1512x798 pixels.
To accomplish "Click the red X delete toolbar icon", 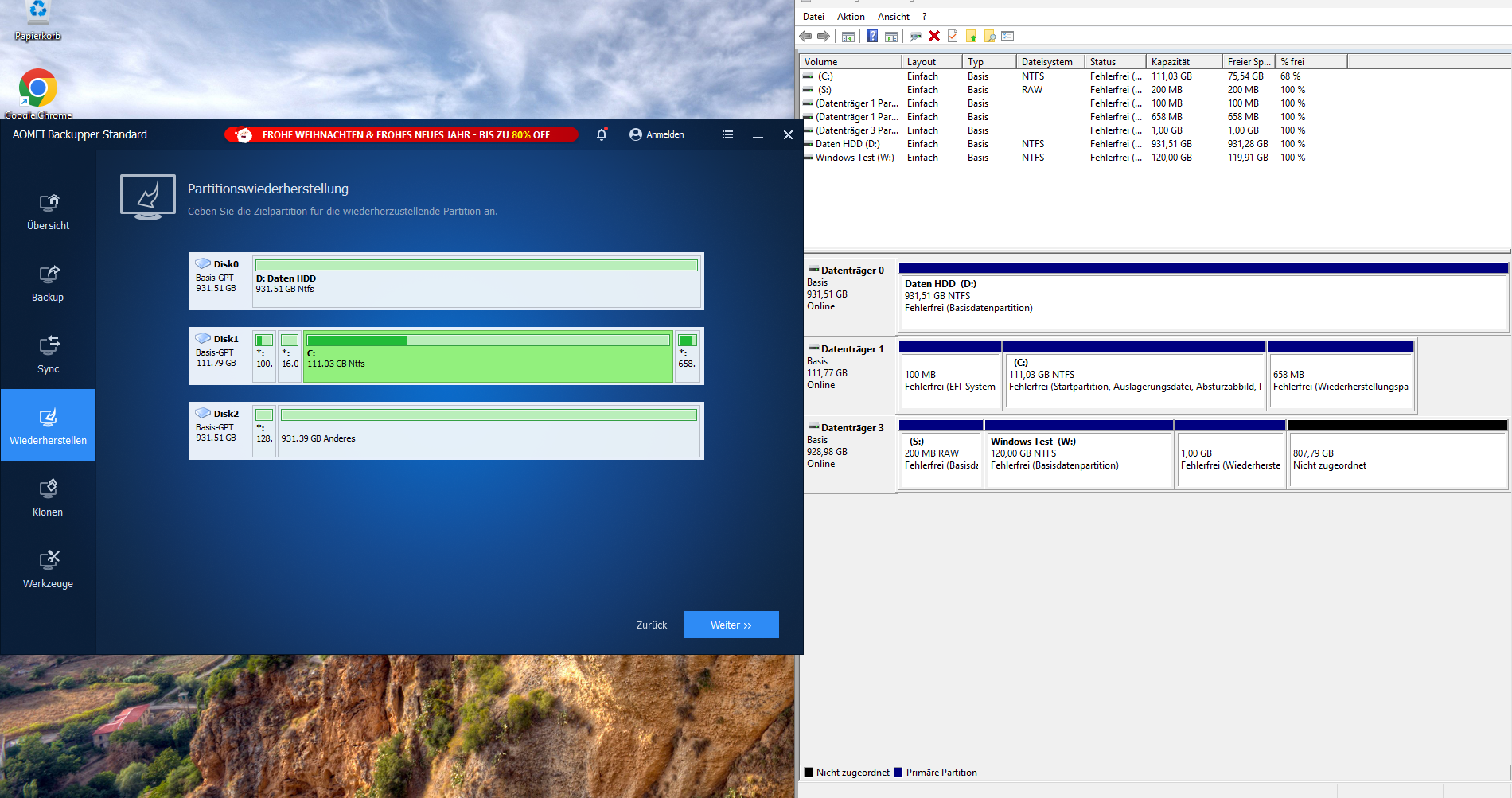I will 934,36.
